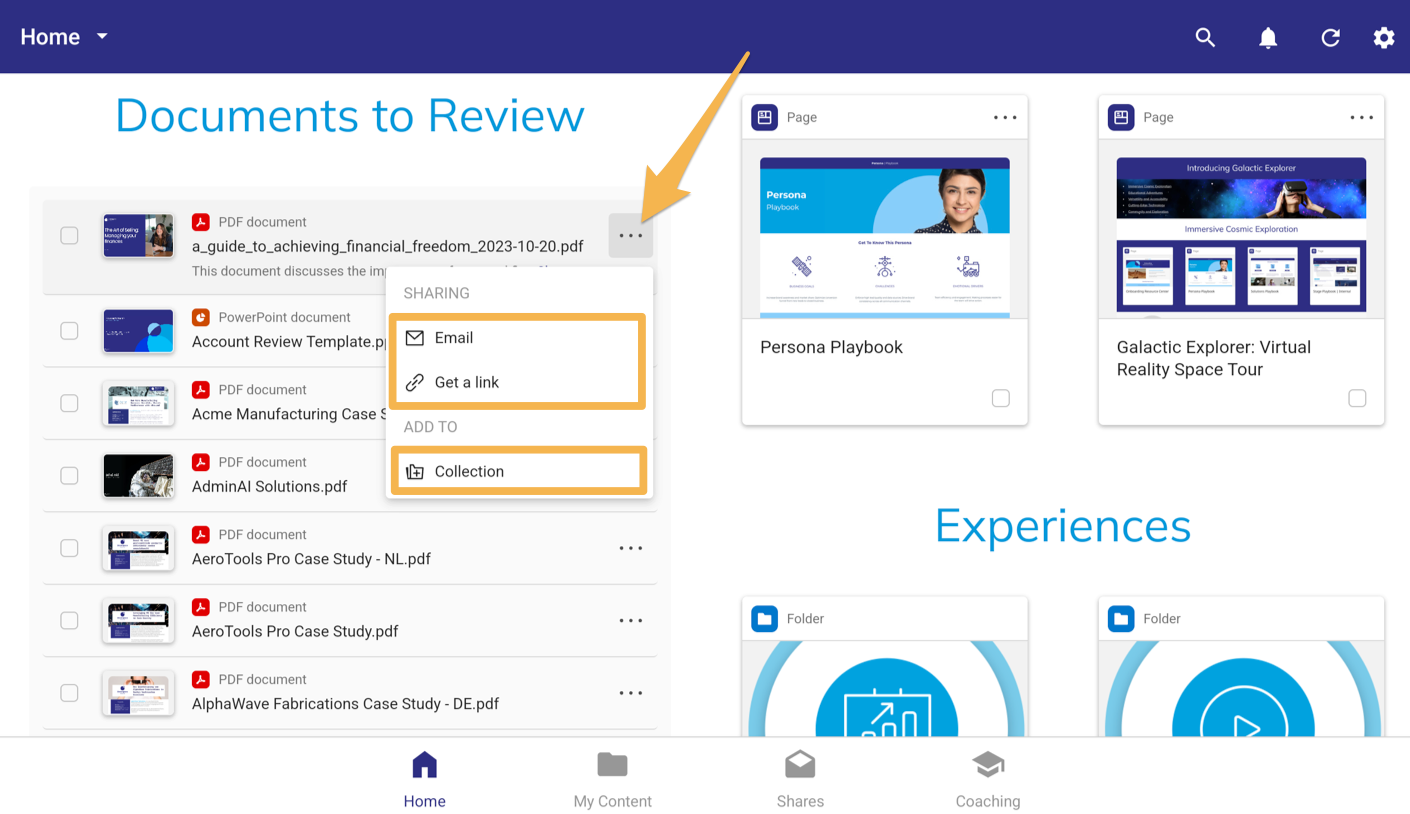Open more options for Persona Playbook page
Image resolution: width=1410 pixels, height=814 pixels.
(1005, 118)
